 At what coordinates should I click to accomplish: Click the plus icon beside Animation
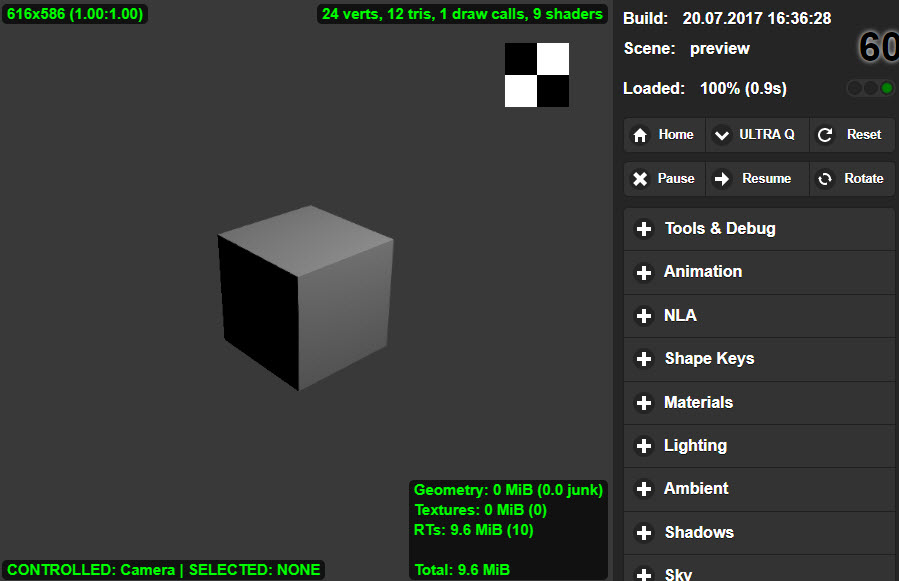click(x=644, y=272)
